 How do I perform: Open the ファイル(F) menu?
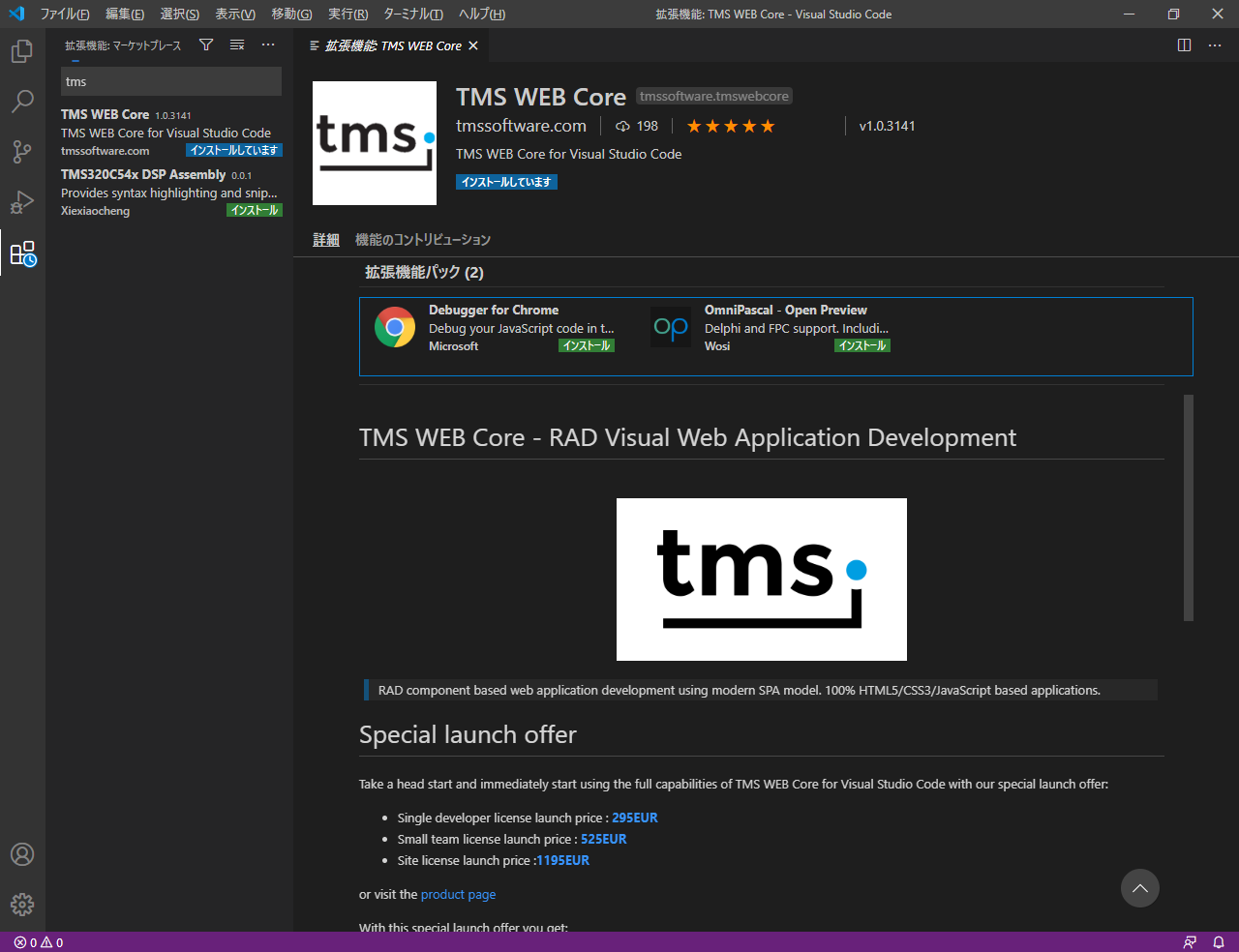(65, 14)
